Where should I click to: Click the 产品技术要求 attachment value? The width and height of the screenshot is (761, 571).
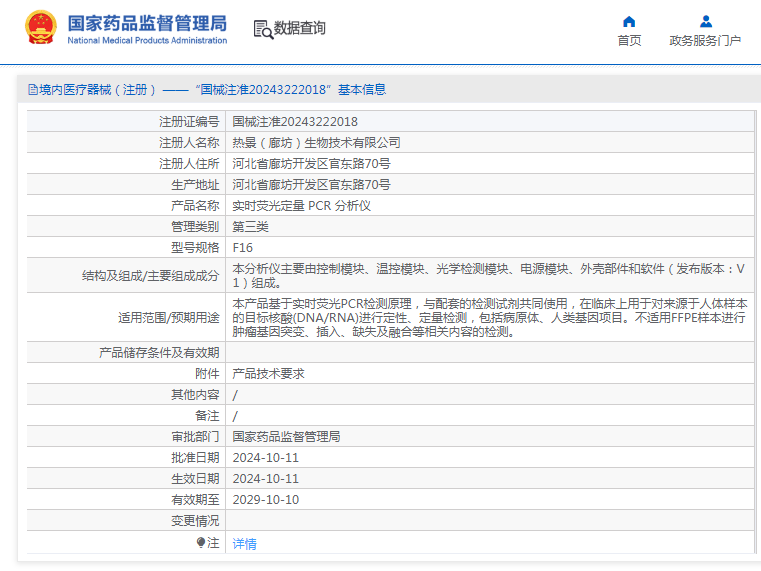click(268, 374)
